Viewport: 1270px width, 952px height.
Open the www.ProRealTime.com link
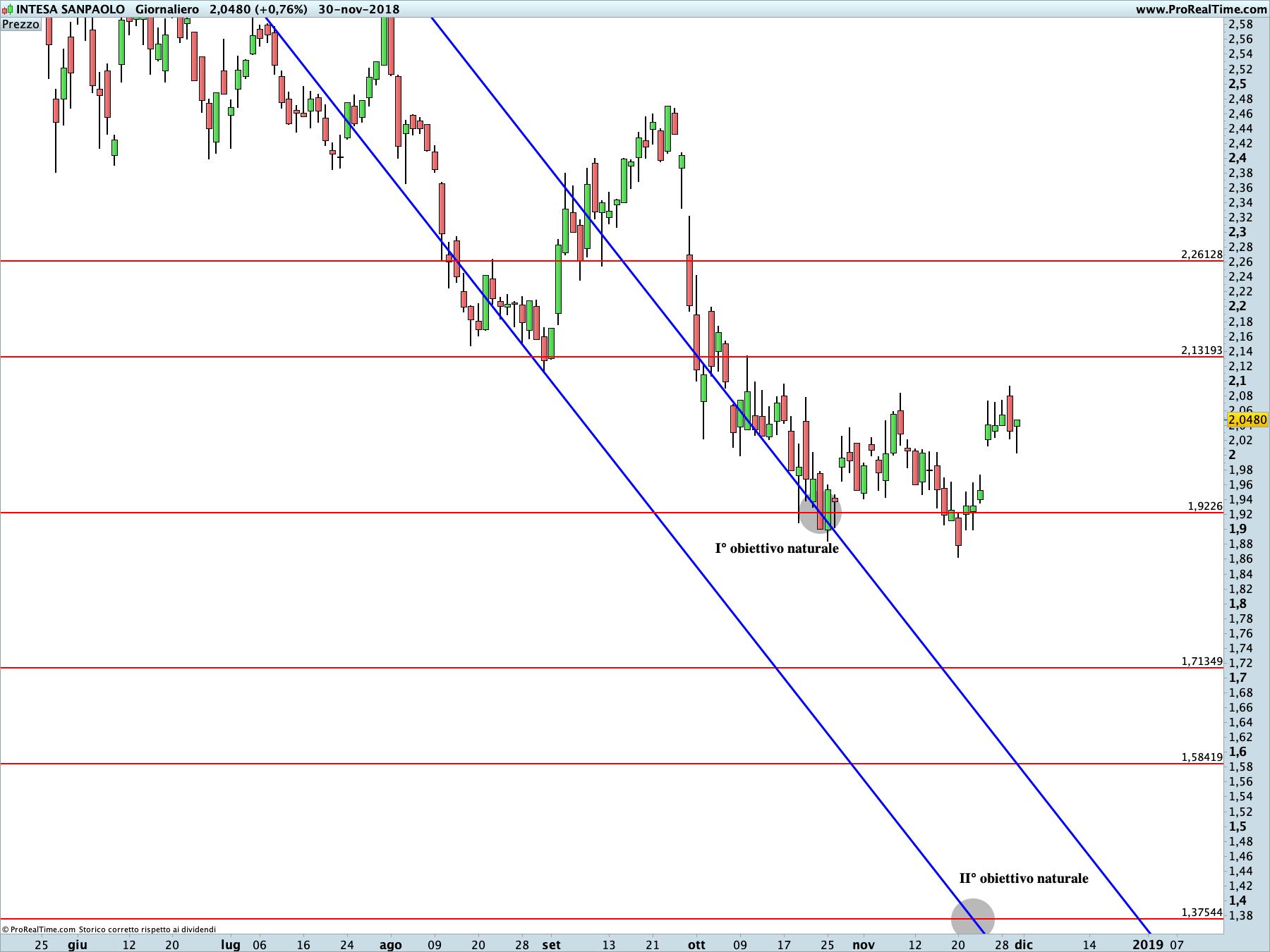1202,9
